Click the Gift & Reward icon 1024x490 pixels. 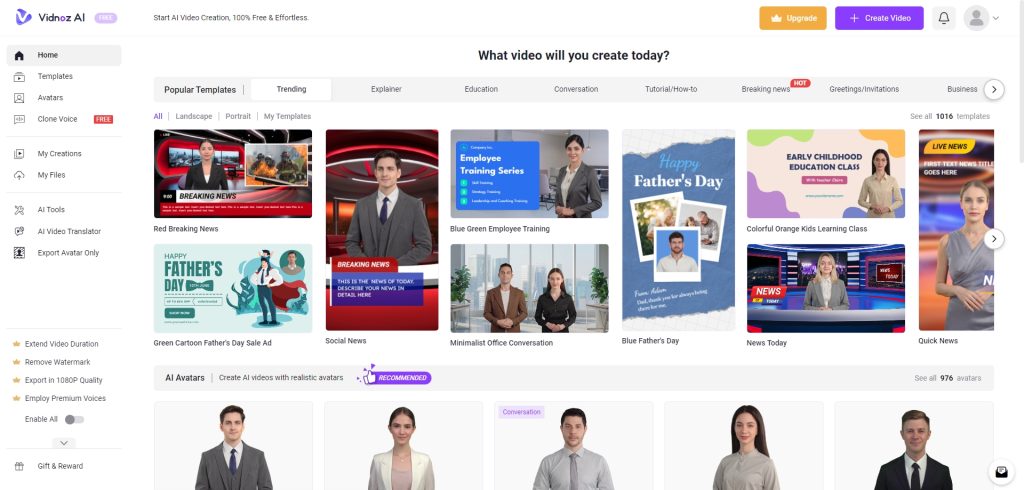19,466
